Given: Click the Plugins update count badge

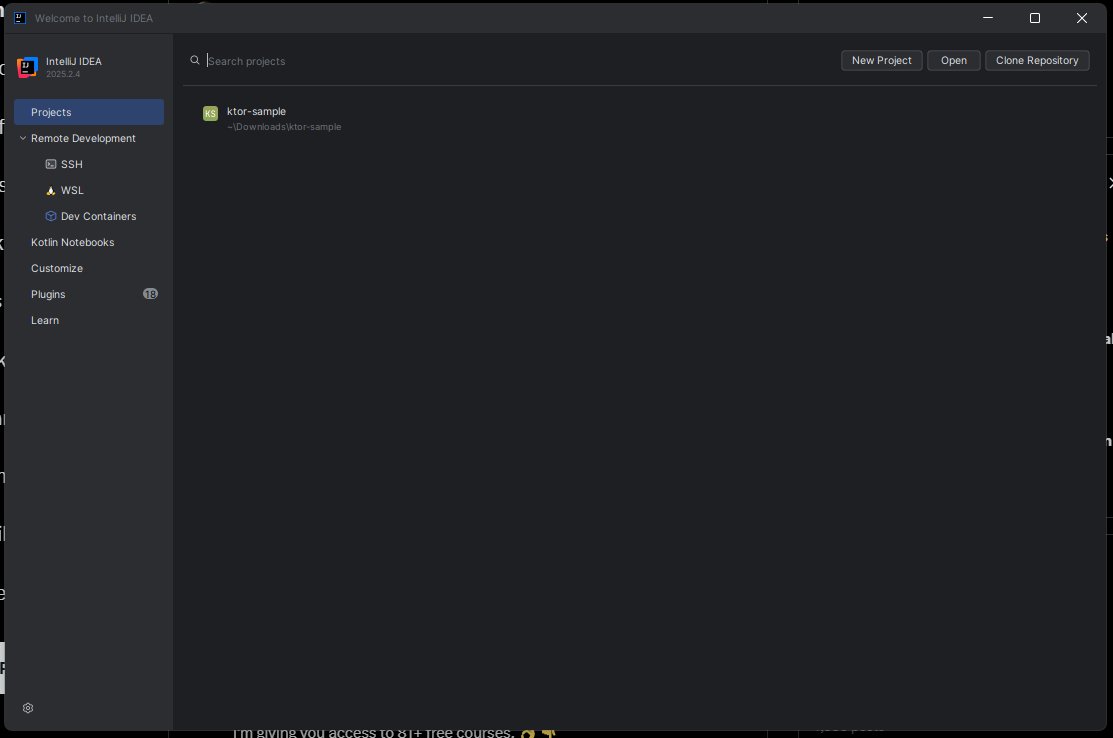Looking at the screenshot, I should point(150,294).
